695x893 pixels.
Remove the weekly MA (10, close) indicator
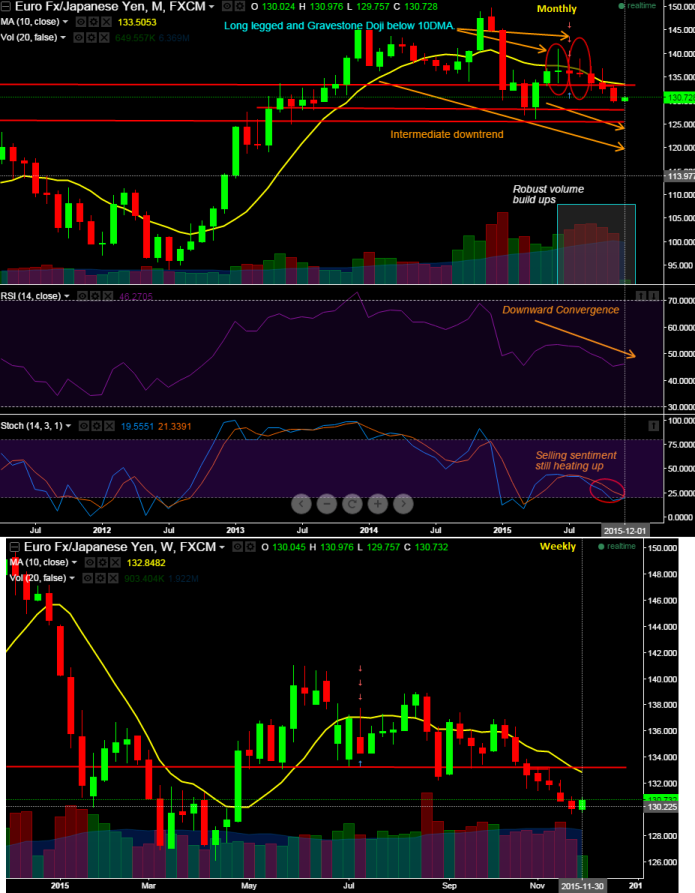(x=116, y=563)
